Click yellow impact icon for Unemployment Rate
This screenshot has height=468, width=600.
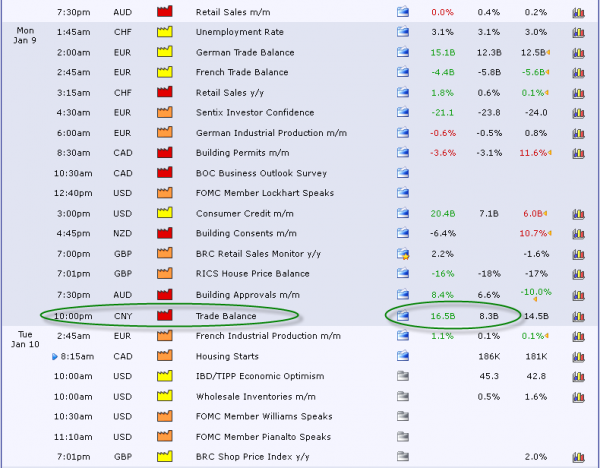tap(165, 31)
